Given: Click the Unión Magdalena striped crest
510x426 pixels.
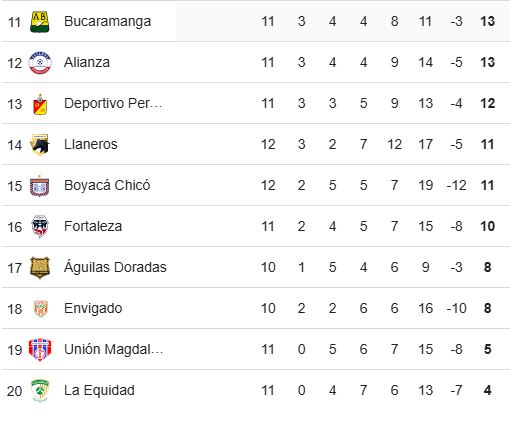Looking at the screenshot, I should [40, 350].
